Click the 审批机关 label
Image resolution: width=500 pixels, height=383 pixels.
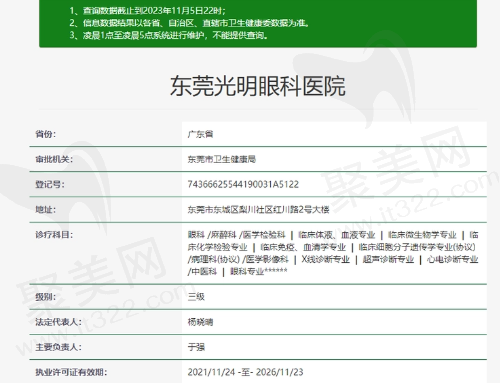pyautogui.click(x=54, y=159)
